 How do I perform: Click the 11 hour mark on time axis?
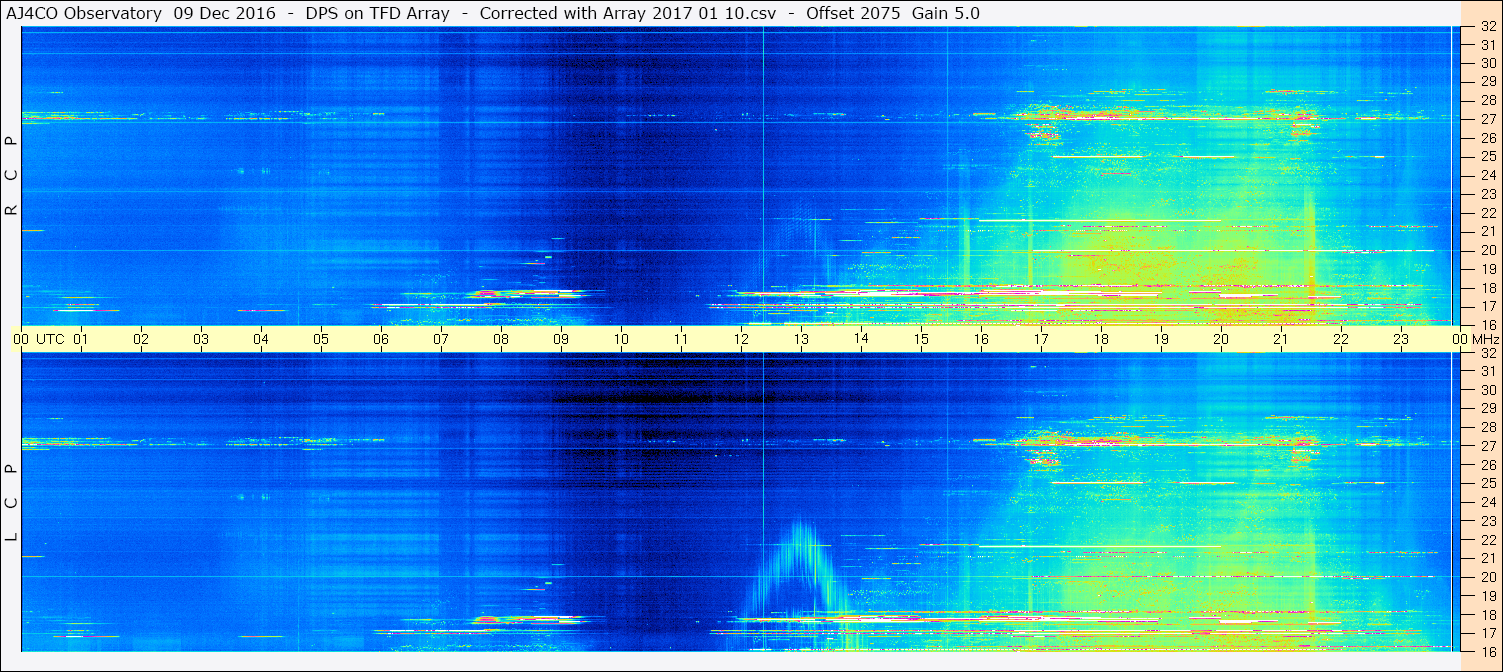[681, 339]
